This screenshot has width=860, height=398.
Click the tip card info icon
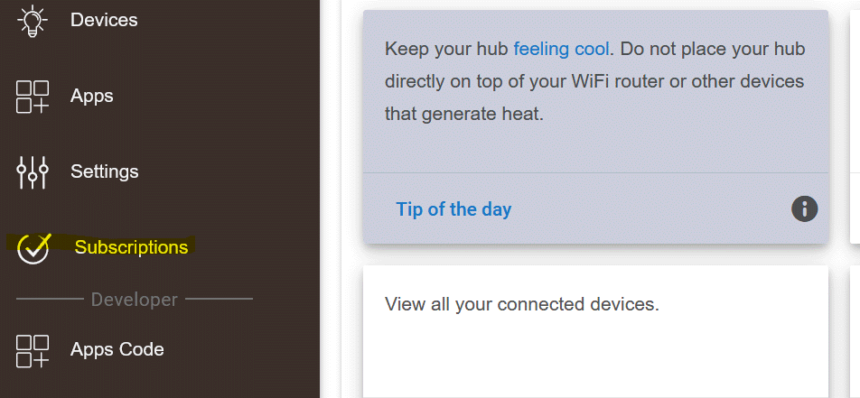coord(804,209)
